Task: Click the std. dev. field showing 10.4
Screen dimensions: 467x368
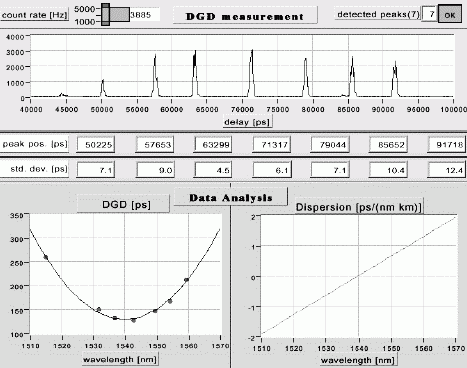Action: (388, 170)
